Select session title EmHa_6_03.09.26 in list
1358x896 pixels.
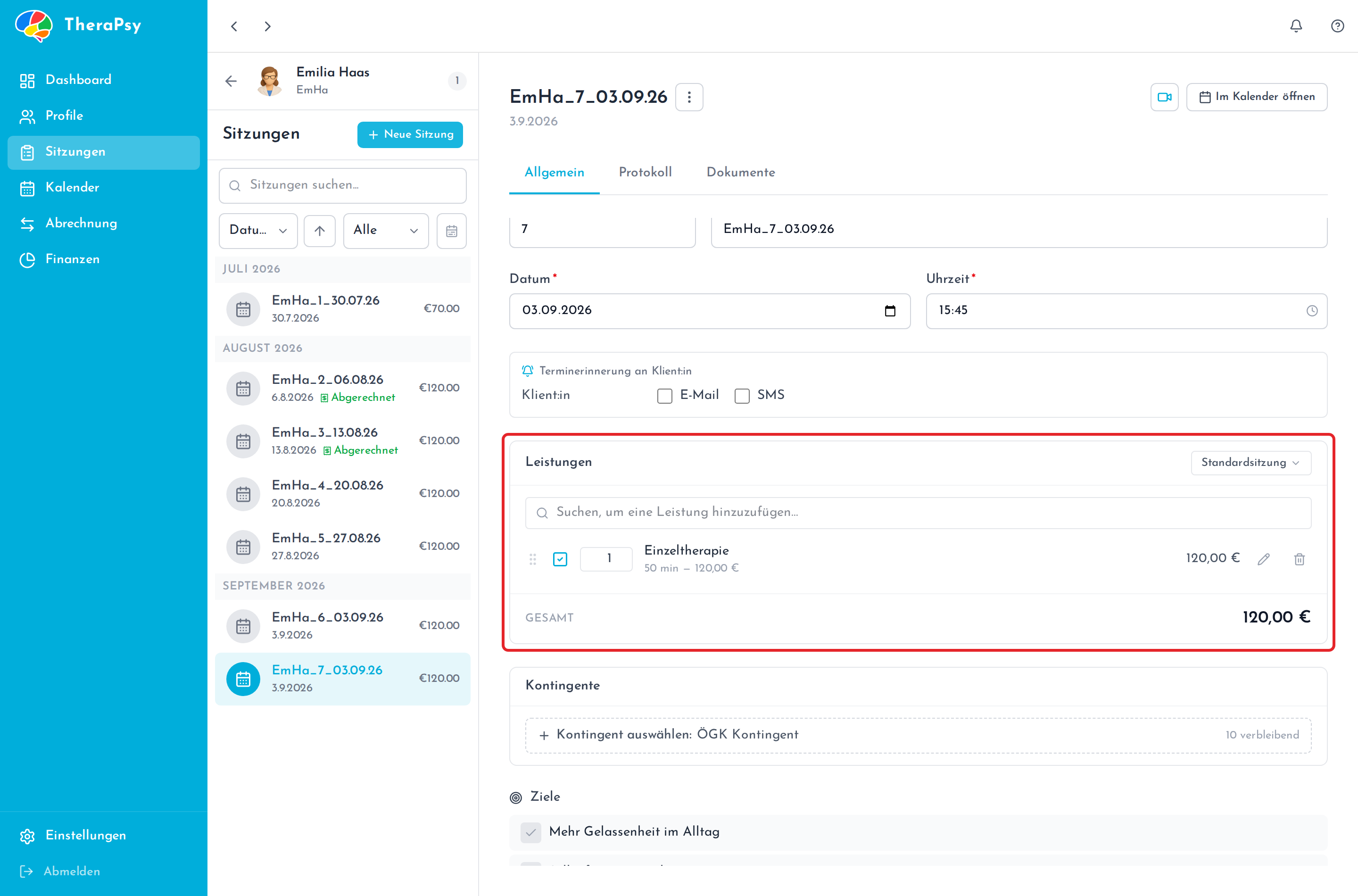point(327,618)
